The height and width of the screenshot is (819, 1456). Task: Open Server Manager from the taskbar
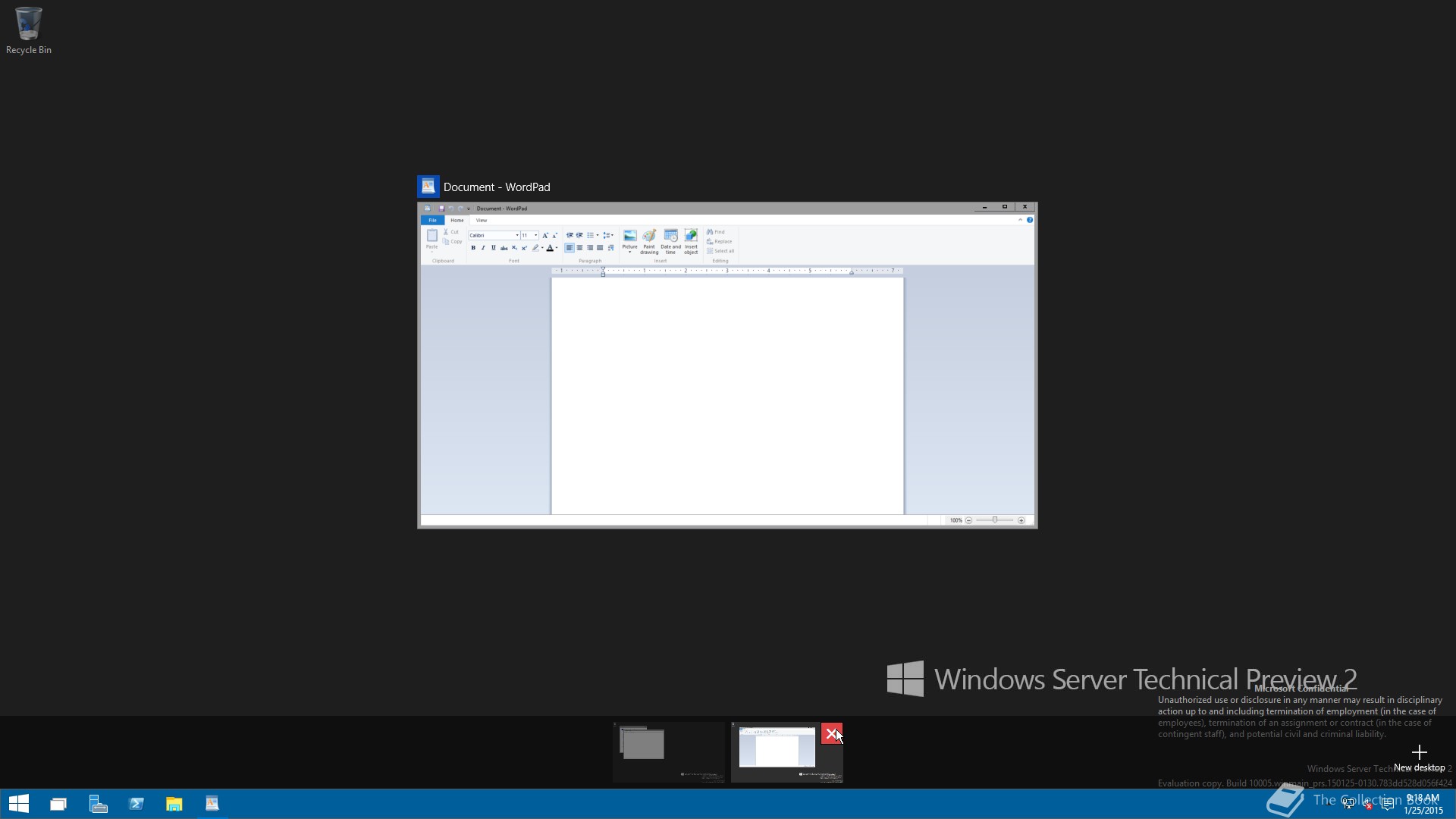point(98,804)
